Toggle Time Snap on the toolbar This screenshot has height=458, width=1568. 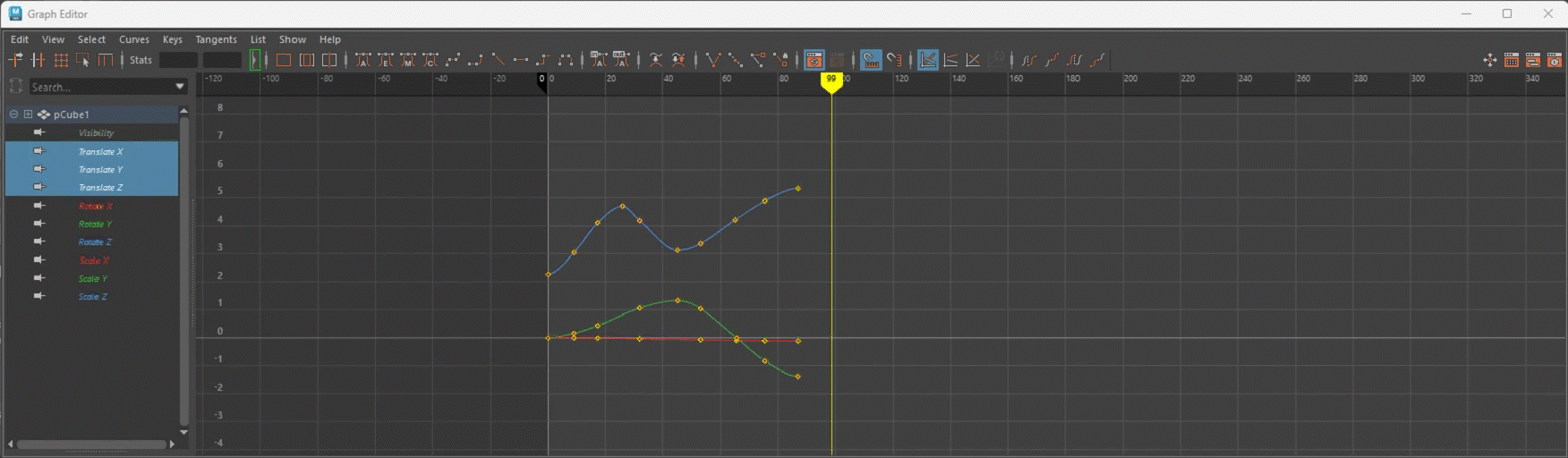click(871, 60)
